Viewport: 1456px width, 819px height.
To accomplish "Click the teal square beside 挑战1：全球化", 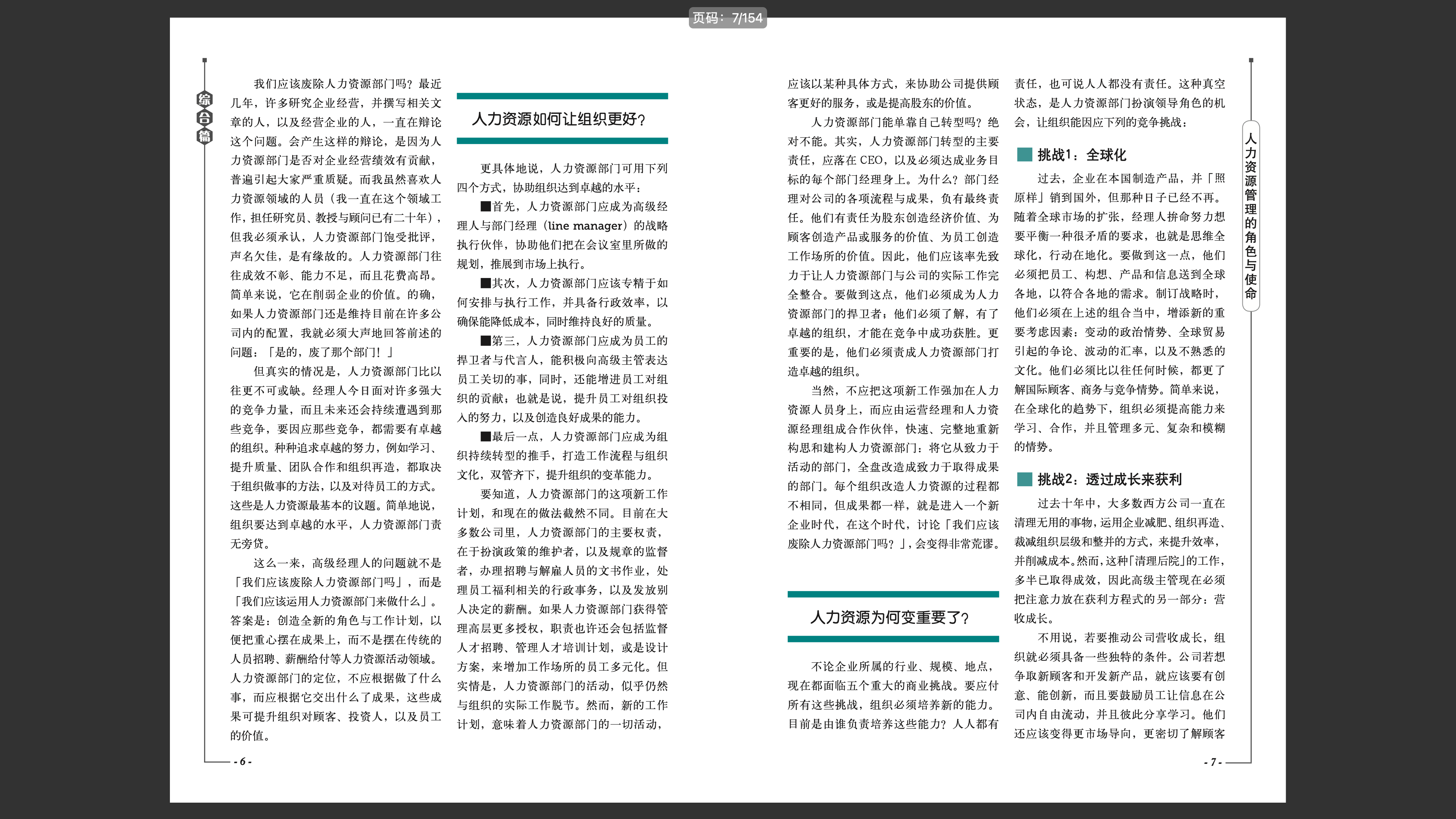I will click(x=1024, y=154).
